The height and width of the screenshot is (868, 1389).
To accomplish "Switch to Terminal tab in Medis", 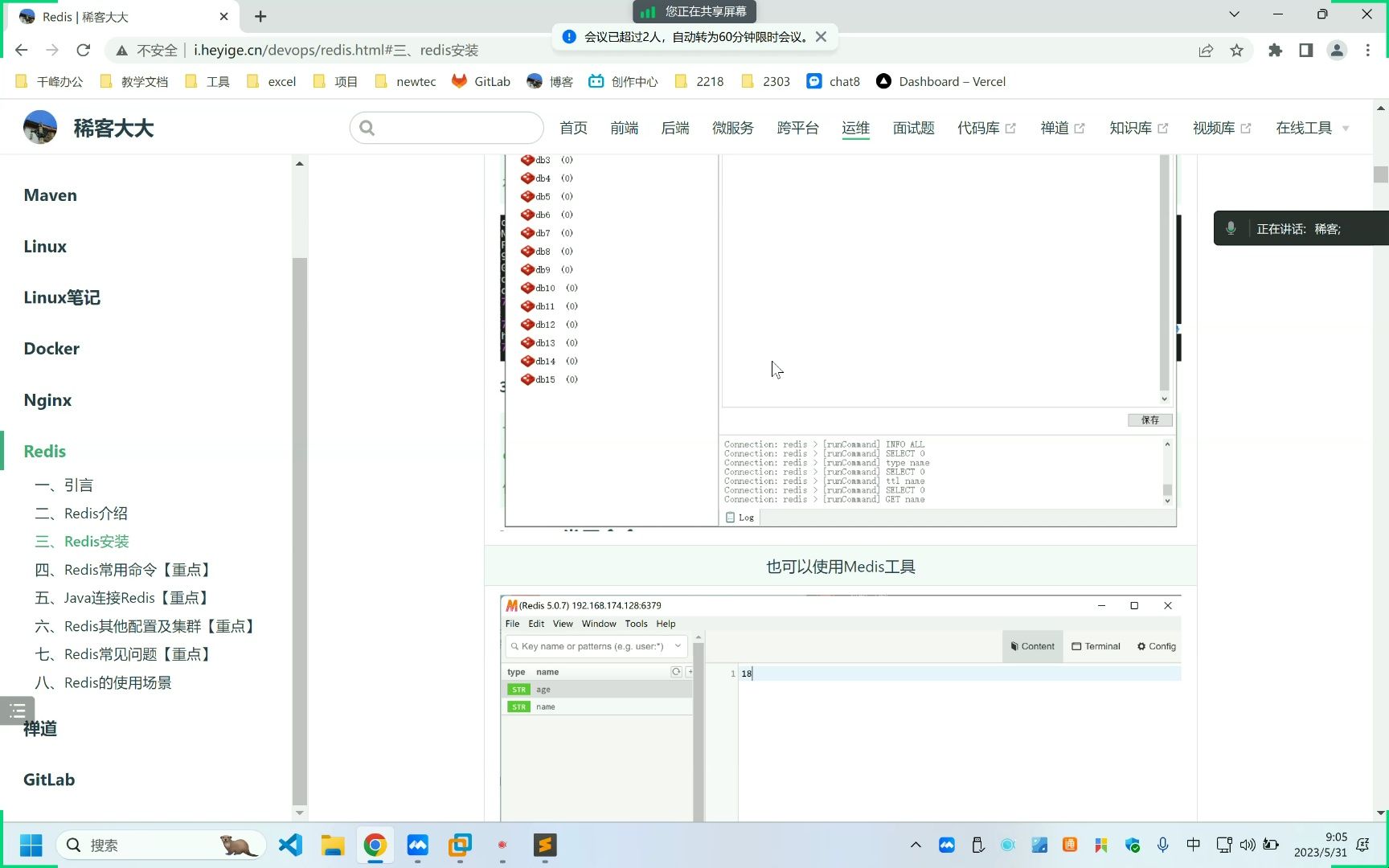I will [x=1096, y=646].
